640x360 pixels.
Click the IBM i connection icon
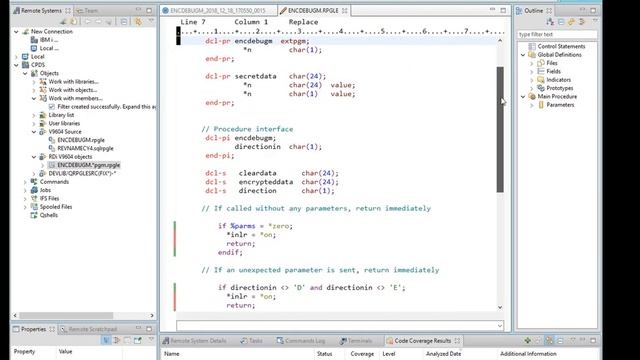click(34, 40)
